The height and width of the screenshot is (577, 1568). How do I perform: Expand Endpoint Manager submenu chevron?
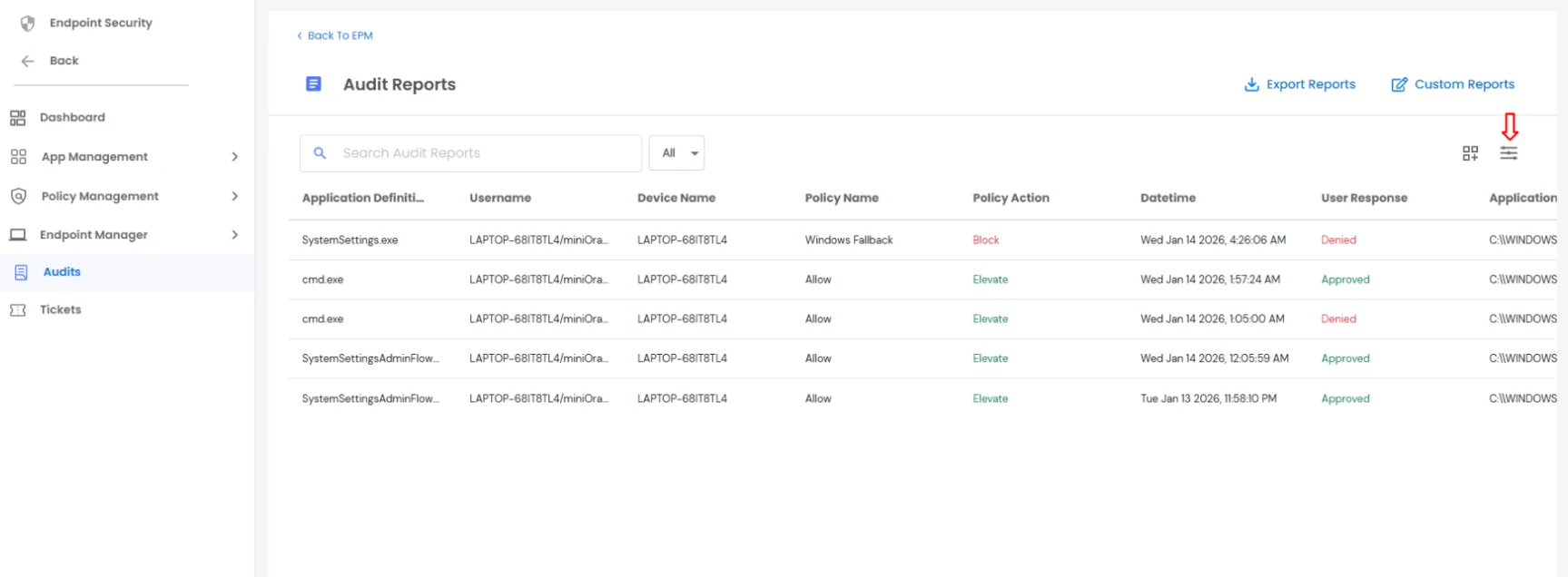[x=235, y=235]
